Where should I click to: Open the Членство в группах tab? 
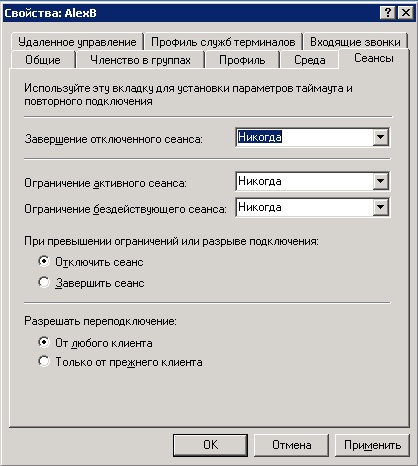coord(140,60)
